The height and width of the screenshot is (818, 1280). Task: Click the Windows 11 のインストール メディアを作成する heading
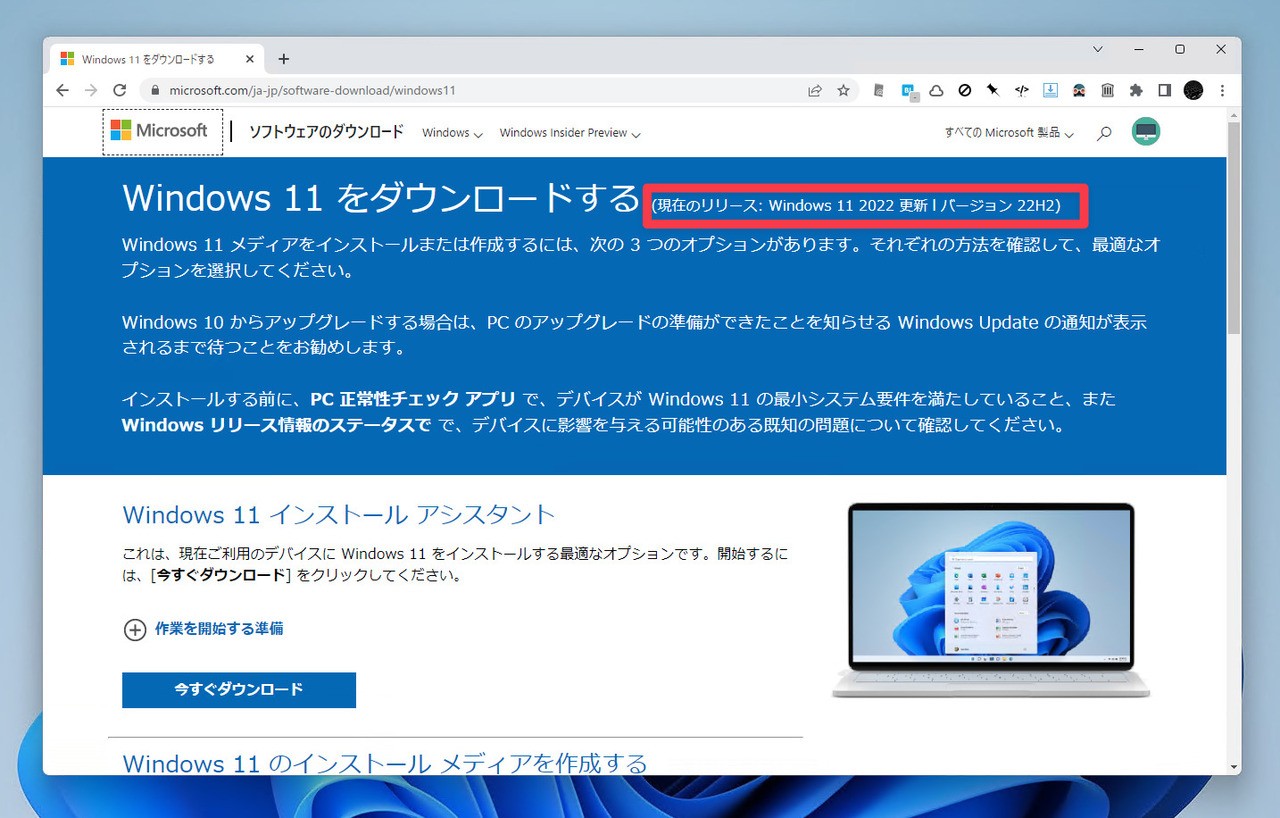tap(385, 764)
